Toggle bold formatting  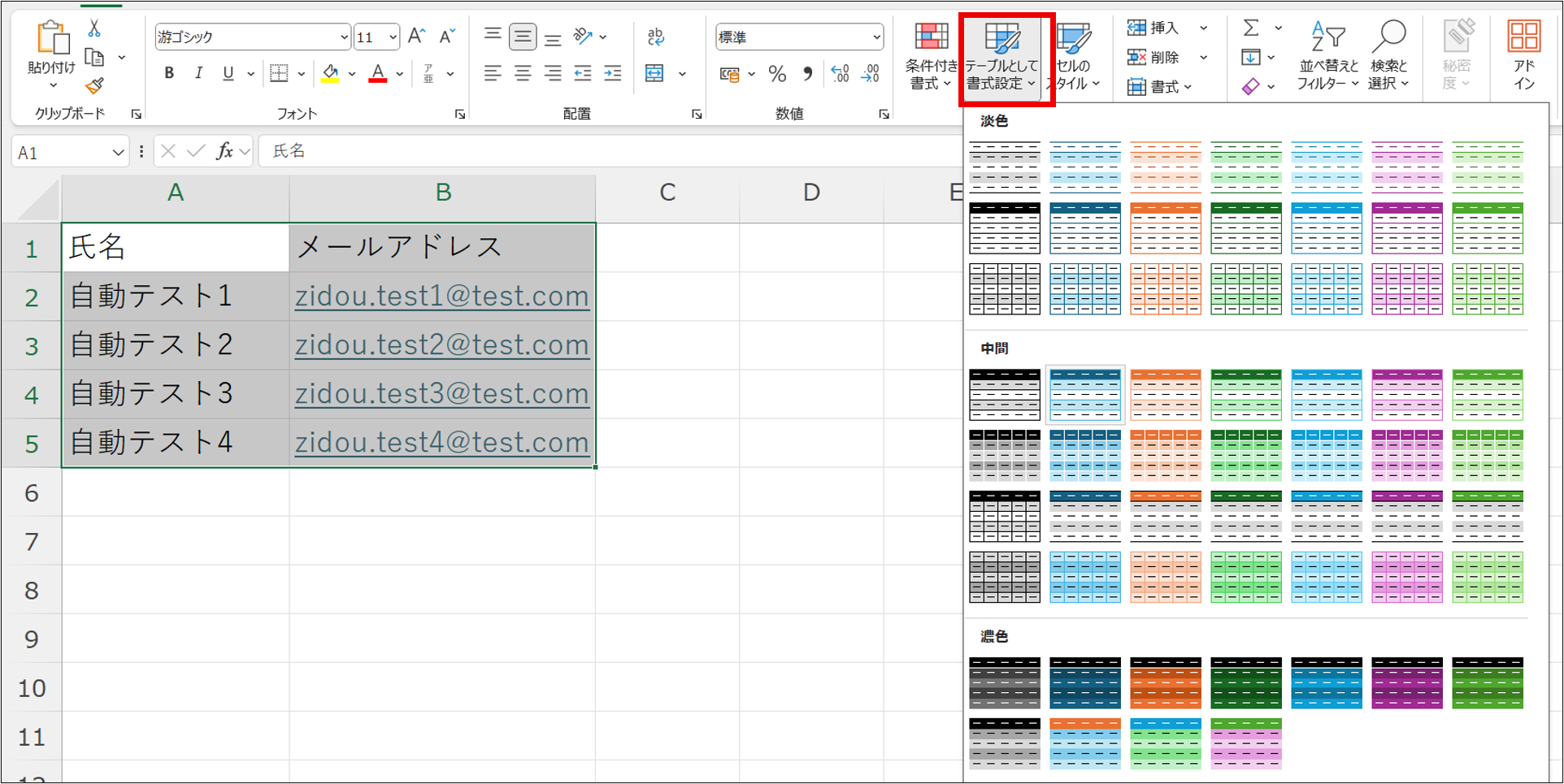coord(169,74)
